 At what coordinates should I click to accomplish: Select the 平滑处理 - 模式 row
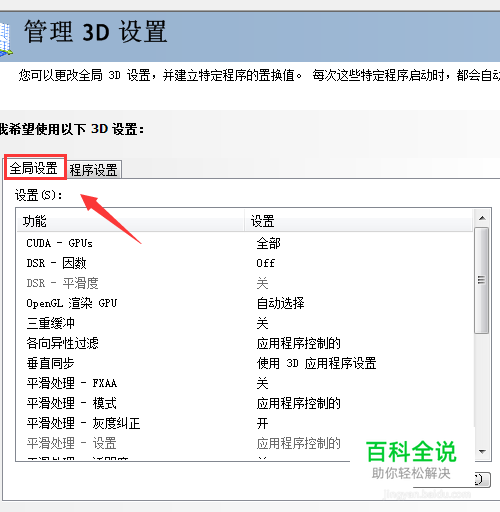tap(245, 403)
